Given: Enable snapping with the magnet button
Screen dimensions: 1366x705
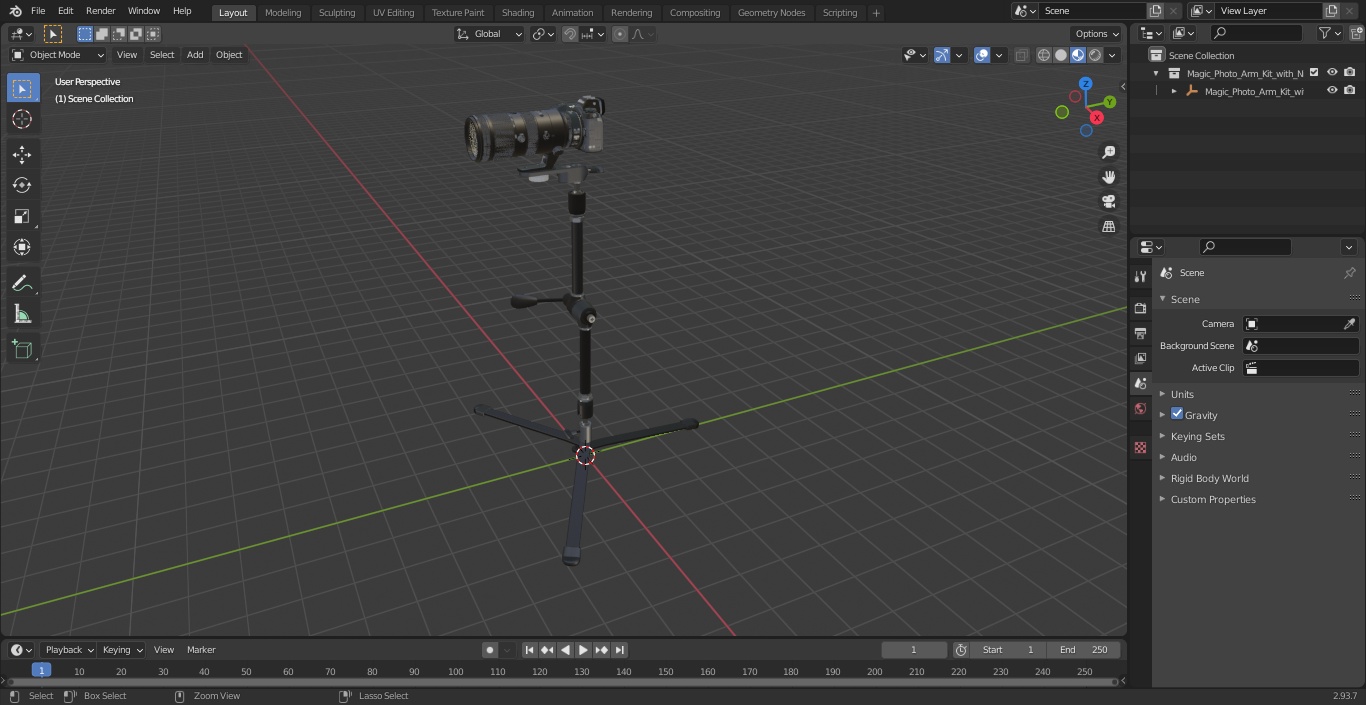Looking at the screenshot, I should (570, 34).
